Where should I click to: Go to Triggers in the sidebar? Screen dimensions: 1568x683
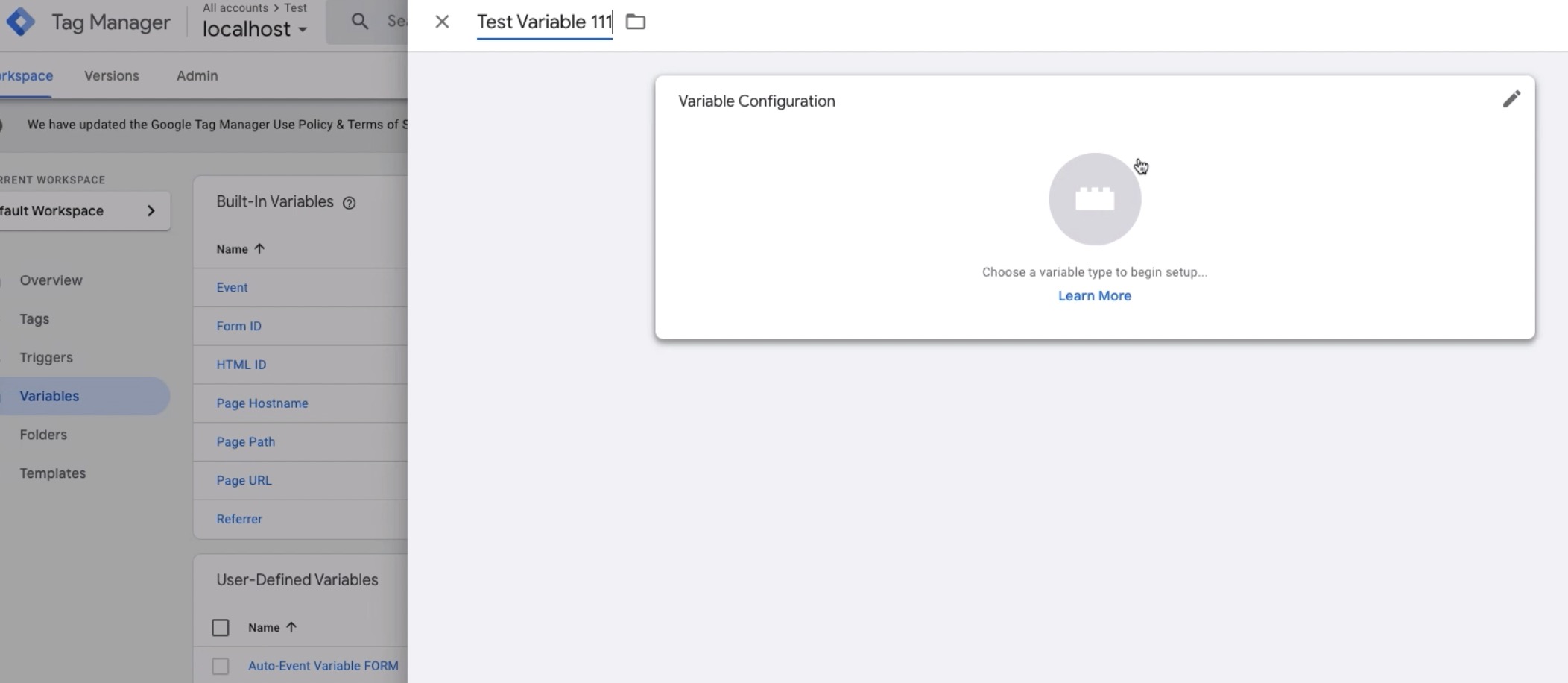[46, 358]
